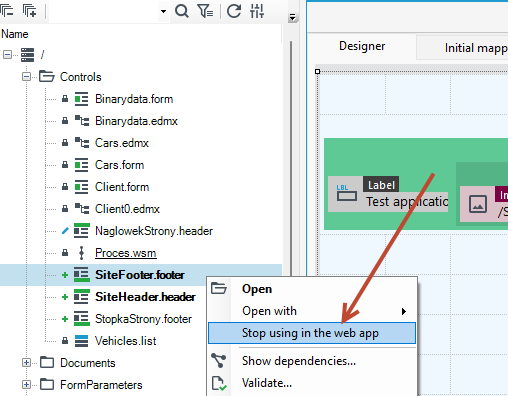The height and width of the screenshot is (396, 508).
Task: Switch to the Initial mapping tab
Action: 476,48
